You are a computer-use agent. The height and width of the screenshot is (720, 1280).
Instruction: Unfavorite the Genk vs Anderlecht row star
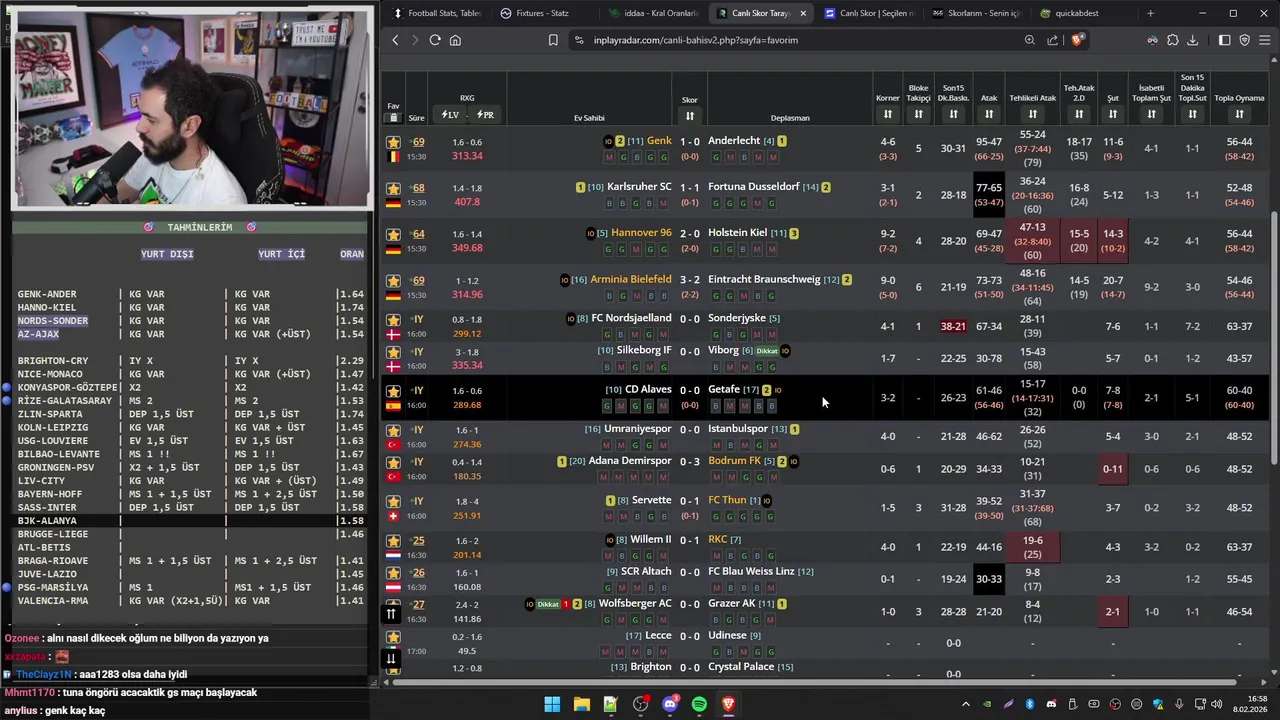pos(393,142)
